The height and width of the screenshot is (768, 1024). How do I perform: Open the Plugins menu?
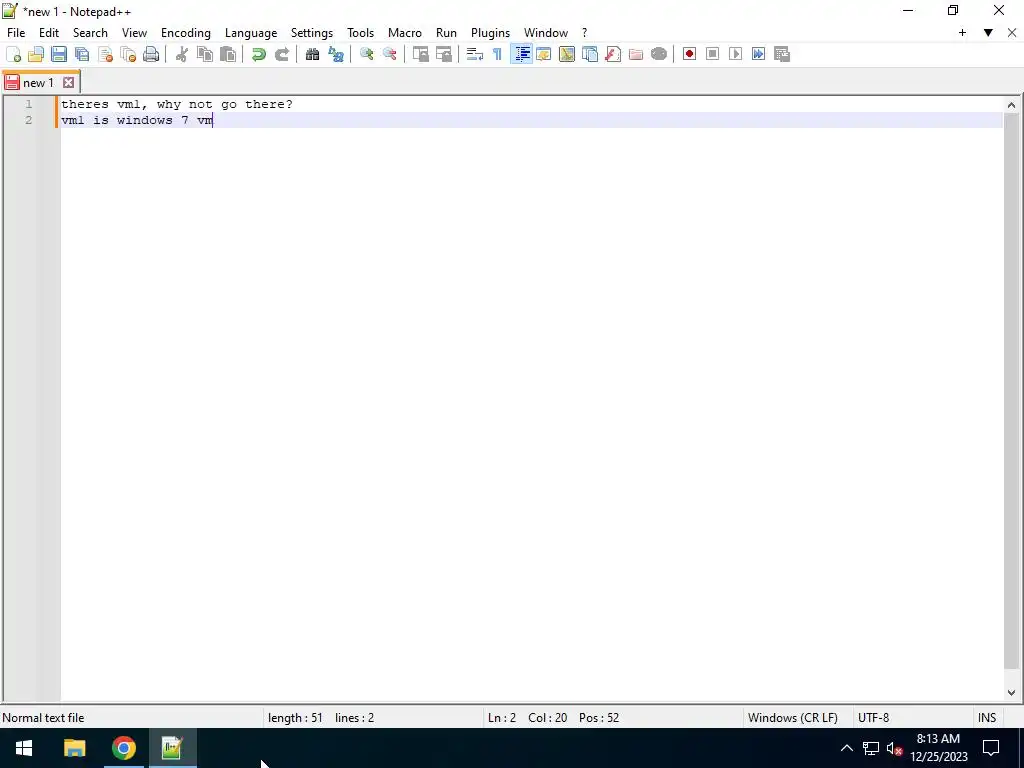(490, 33)
